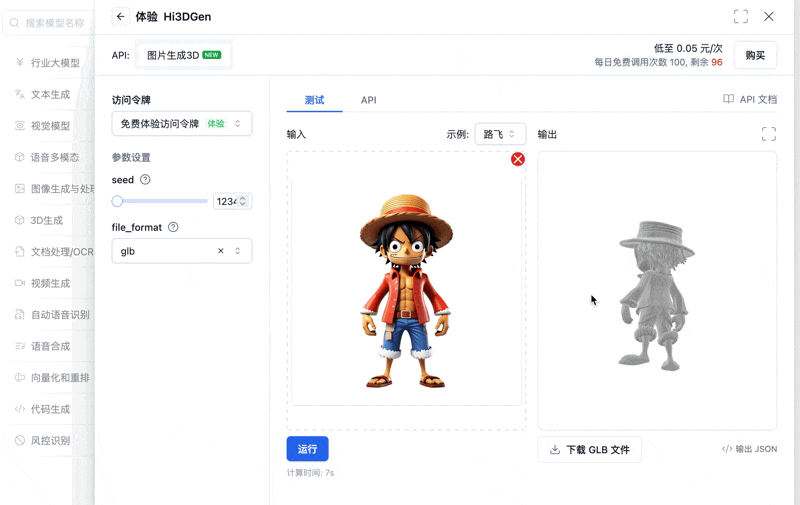This screenshot has width=800, height=505.
Task: Select 文档处理/OCR in the sidebar
Action: point(53,251)
